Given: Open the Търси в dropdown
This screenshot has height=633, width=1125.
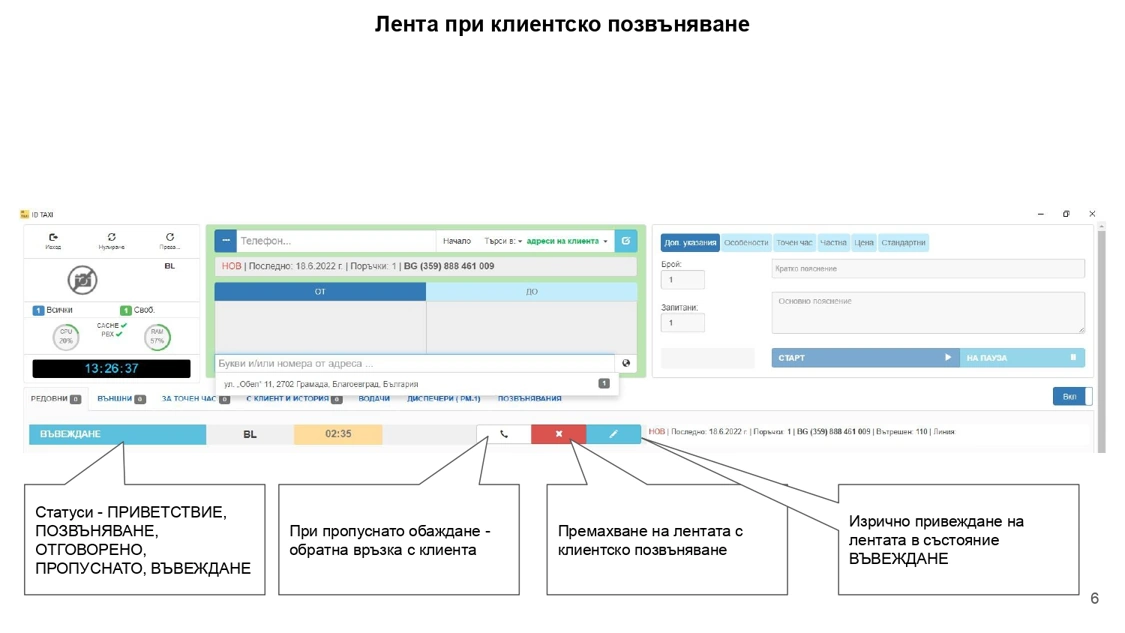Looking at the screenshot, I should coord(502,241).
